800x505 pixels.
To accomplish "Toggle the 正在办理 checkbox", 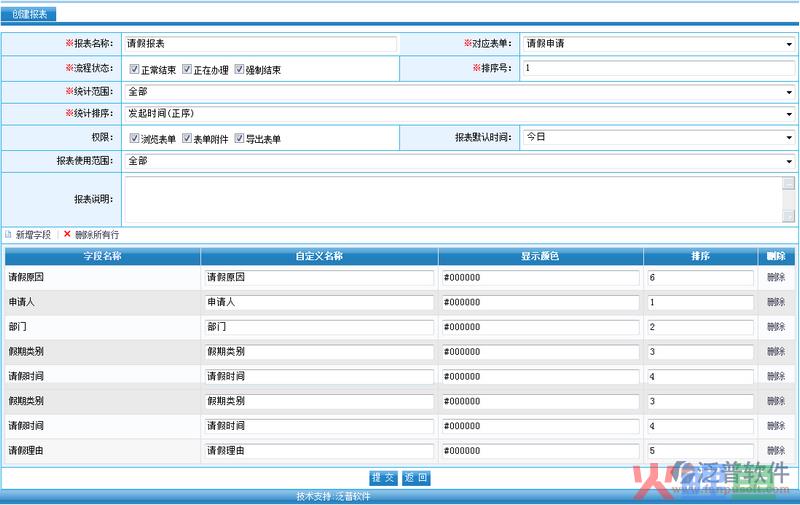I will point(187,69).
